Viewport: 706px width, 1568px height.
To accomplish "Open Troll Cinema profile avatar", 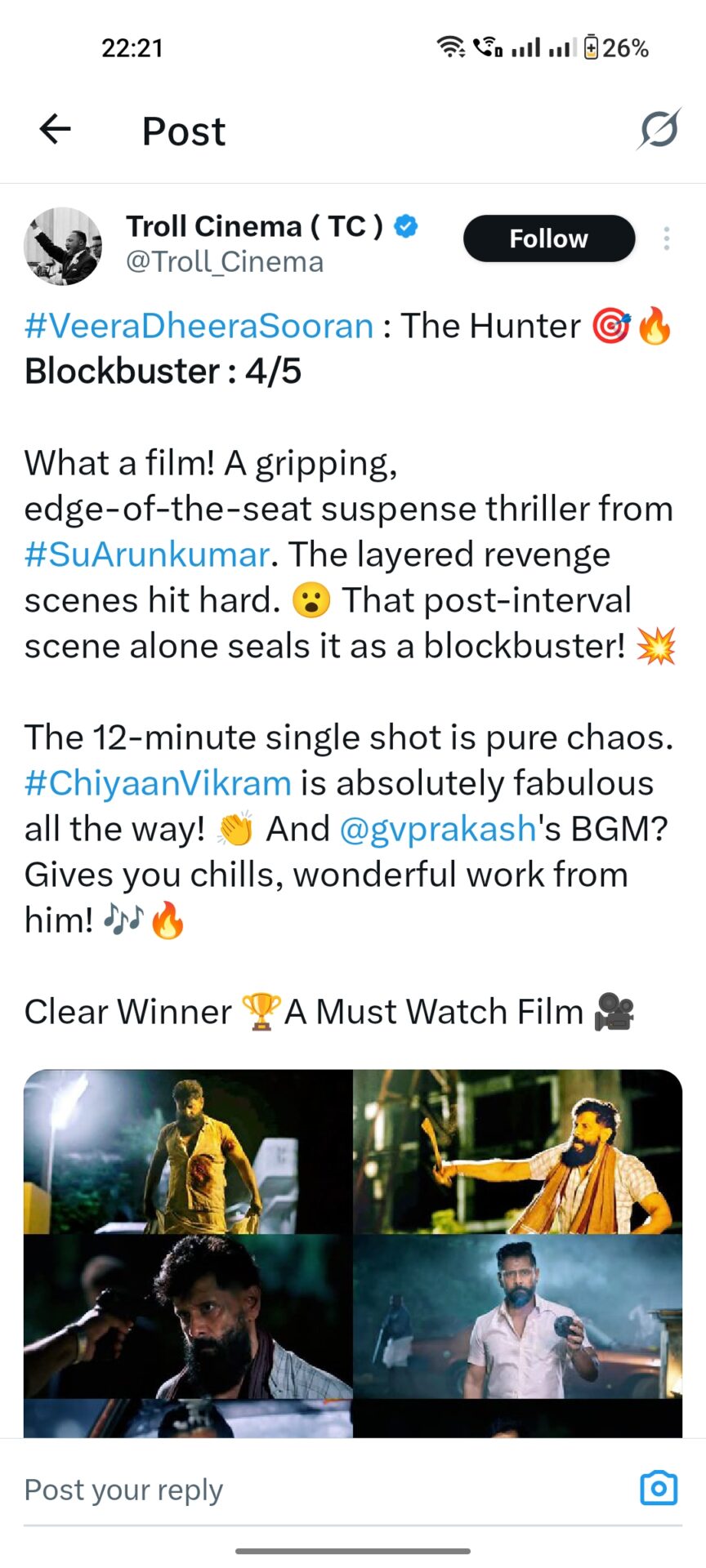I will (x=63, y=246).
